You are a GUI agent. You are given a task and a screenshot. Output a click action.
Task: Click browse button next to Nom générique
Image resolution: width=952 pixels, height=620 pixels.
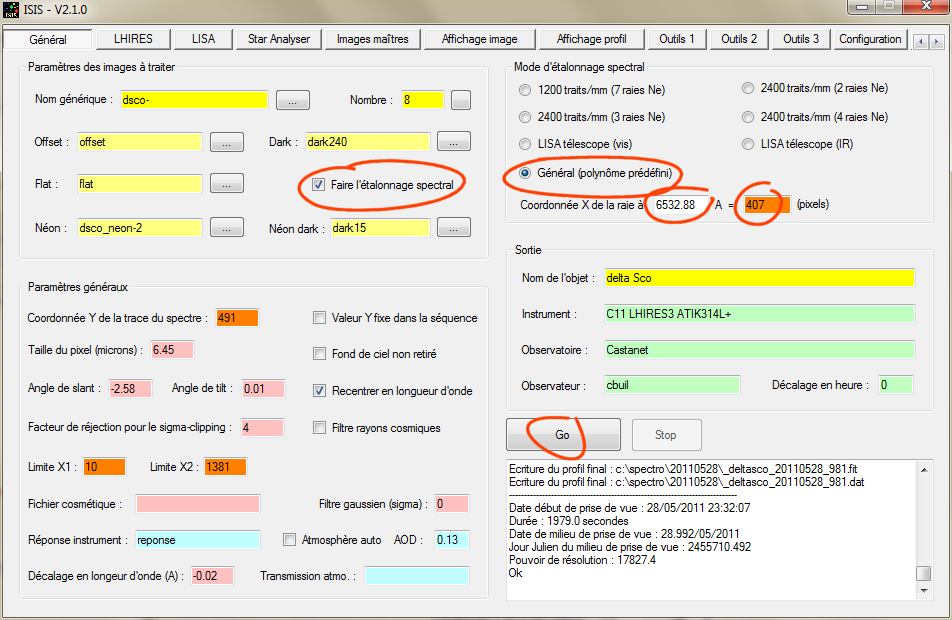click(x=293, y=100)
